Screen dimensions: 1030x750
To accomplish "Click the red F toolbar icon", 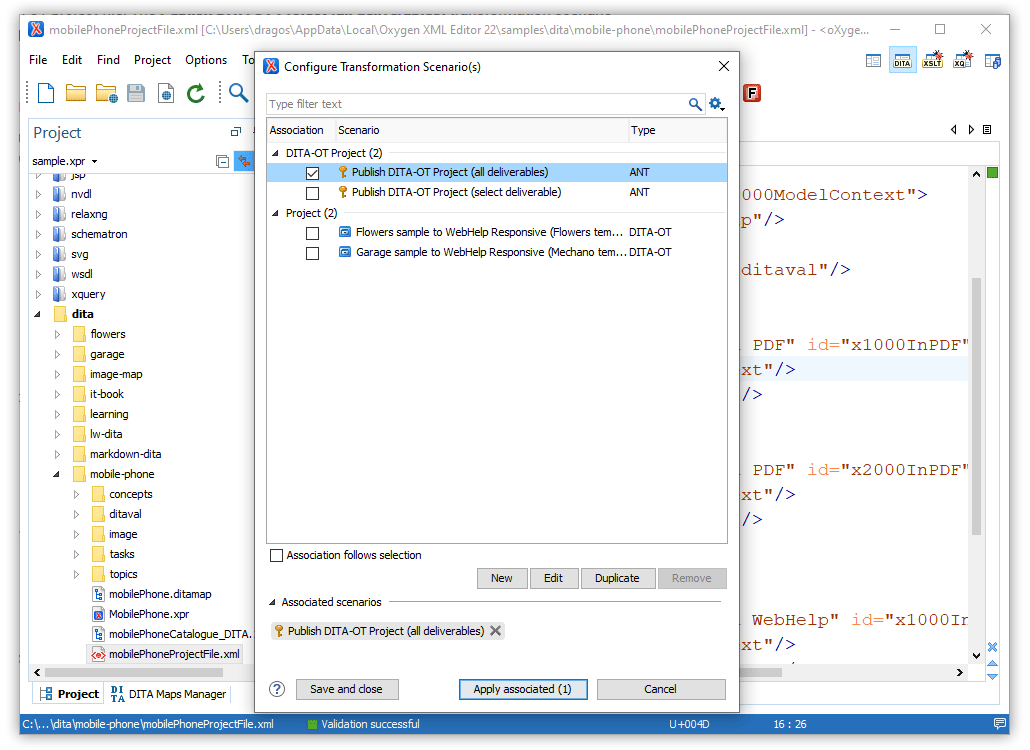I will (751, 93).
